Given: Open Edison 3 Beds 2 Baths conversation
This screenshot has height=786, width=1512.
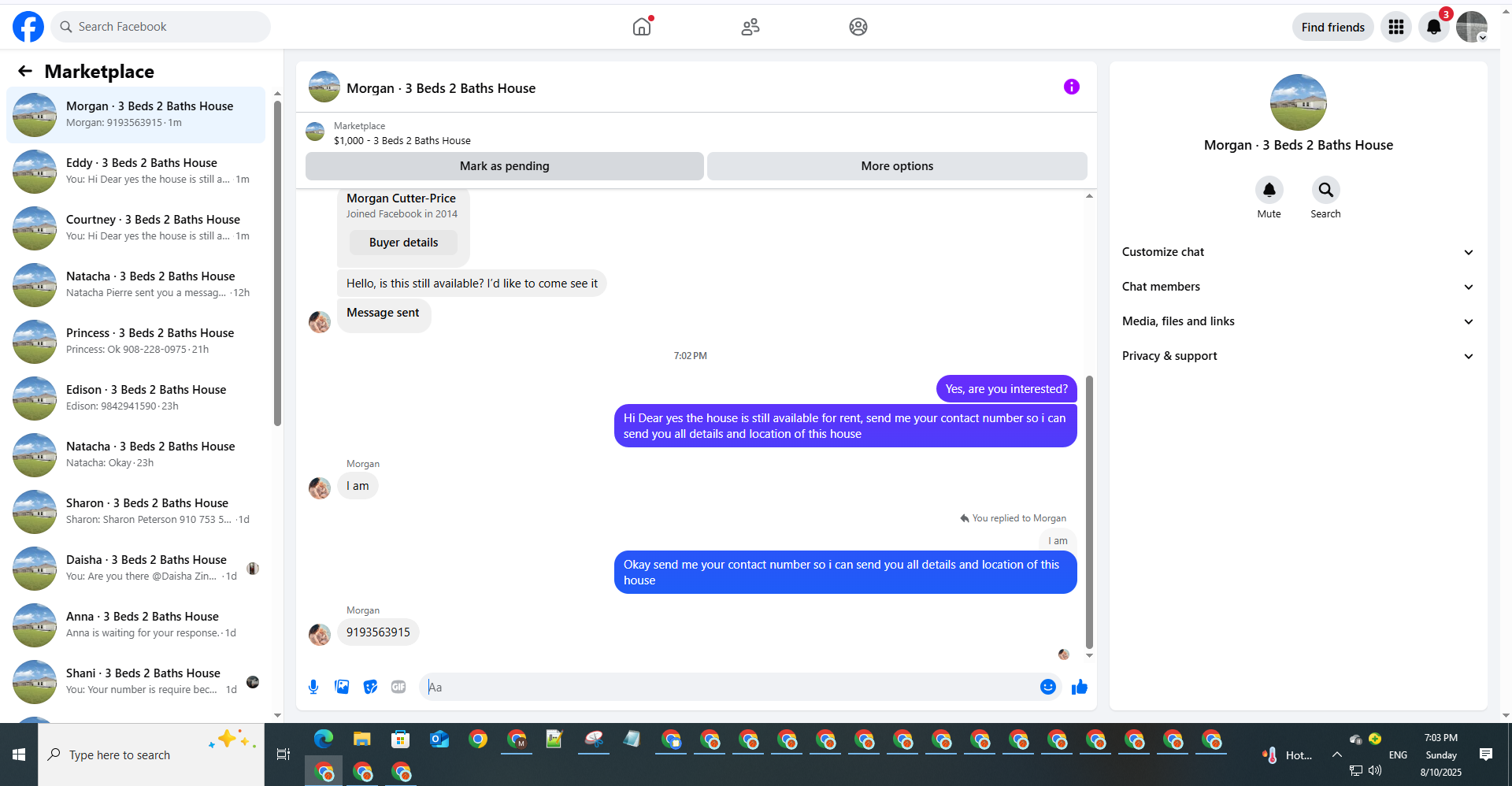Looking at the screenshot, I should (136, 398).
